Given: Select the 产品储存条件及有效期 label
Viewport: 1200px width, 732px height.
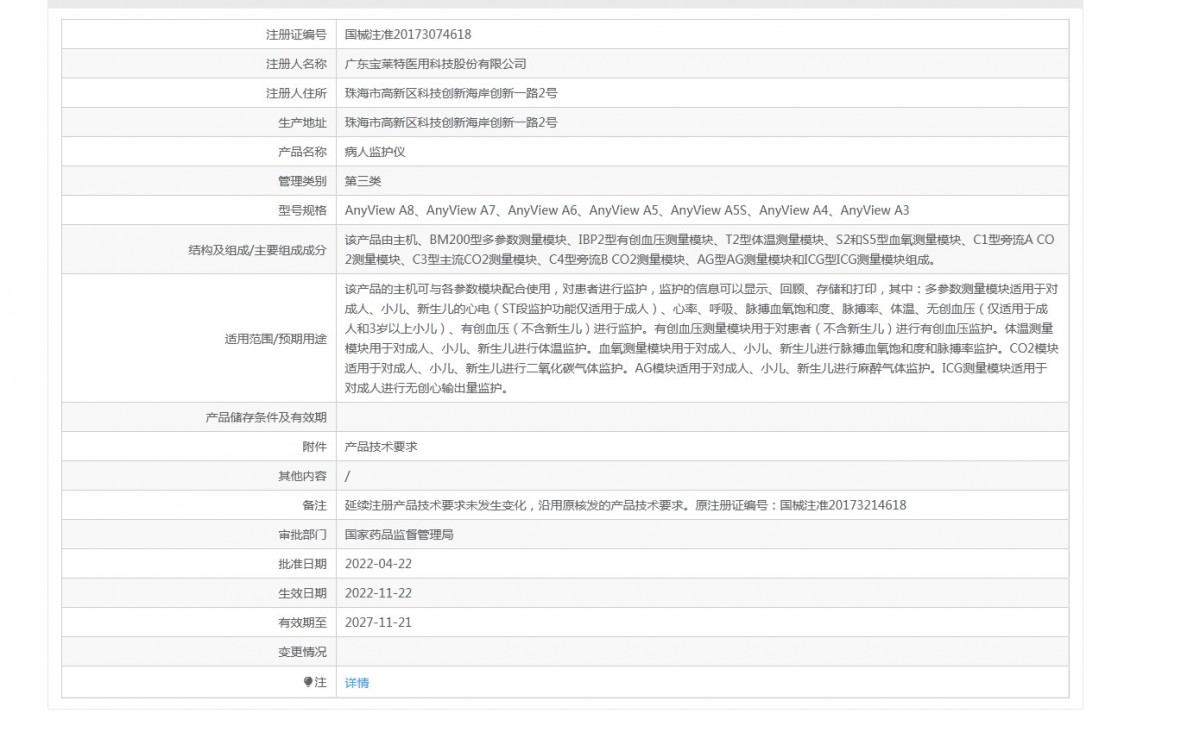Looking at the screenshot, I should click(x=266, y=417).
